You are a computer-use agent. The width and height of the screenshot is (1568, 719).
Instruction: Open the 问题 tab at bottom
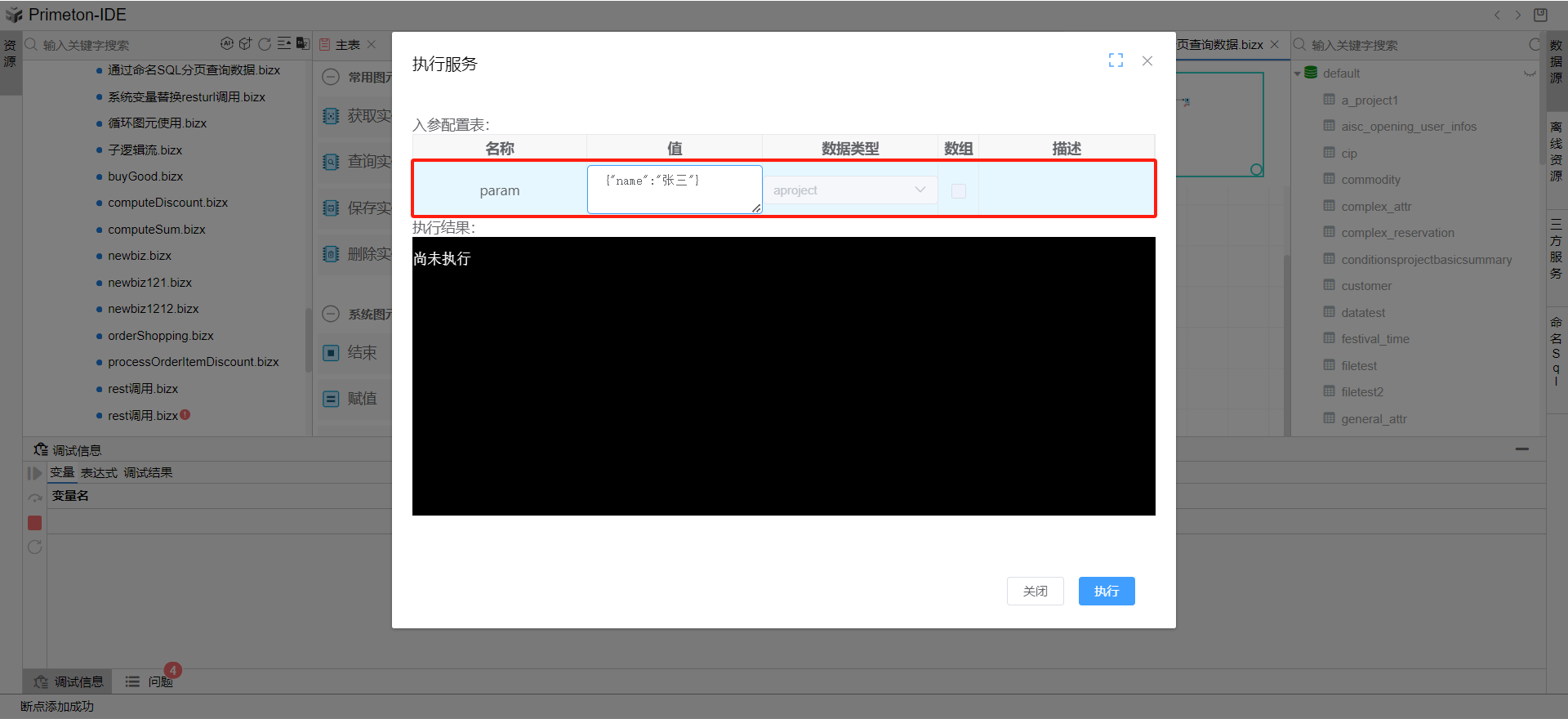(x=159, y=681)
